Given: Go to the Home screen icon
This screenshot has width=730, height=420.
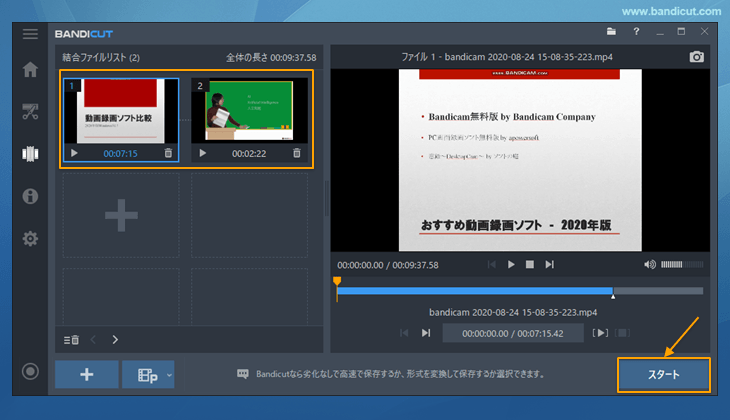Looking at the screenshot, I should [30, 69].
